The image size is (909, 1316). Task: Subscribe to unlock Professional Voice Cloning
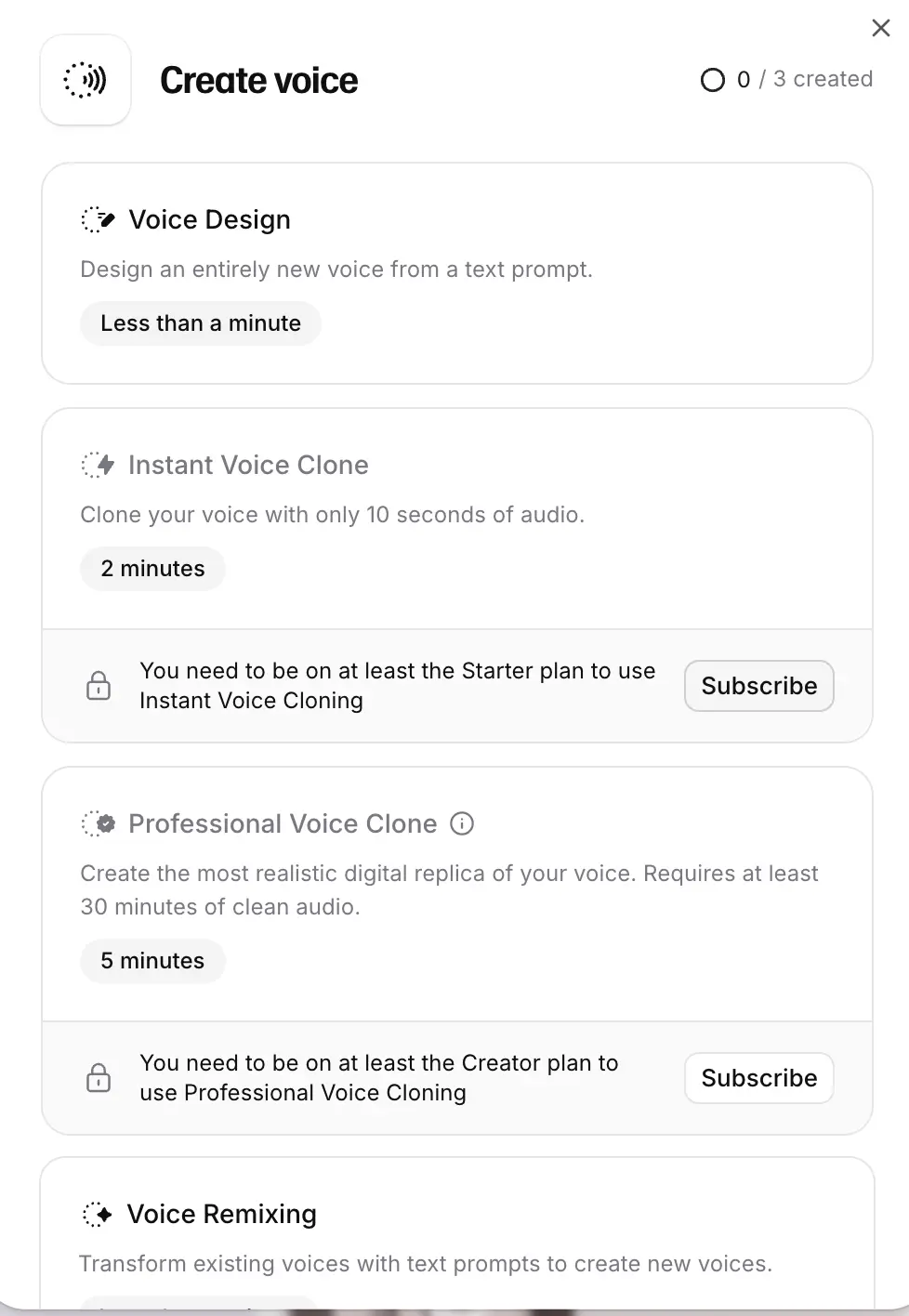pyautogui.click(x=758, y=1078)
